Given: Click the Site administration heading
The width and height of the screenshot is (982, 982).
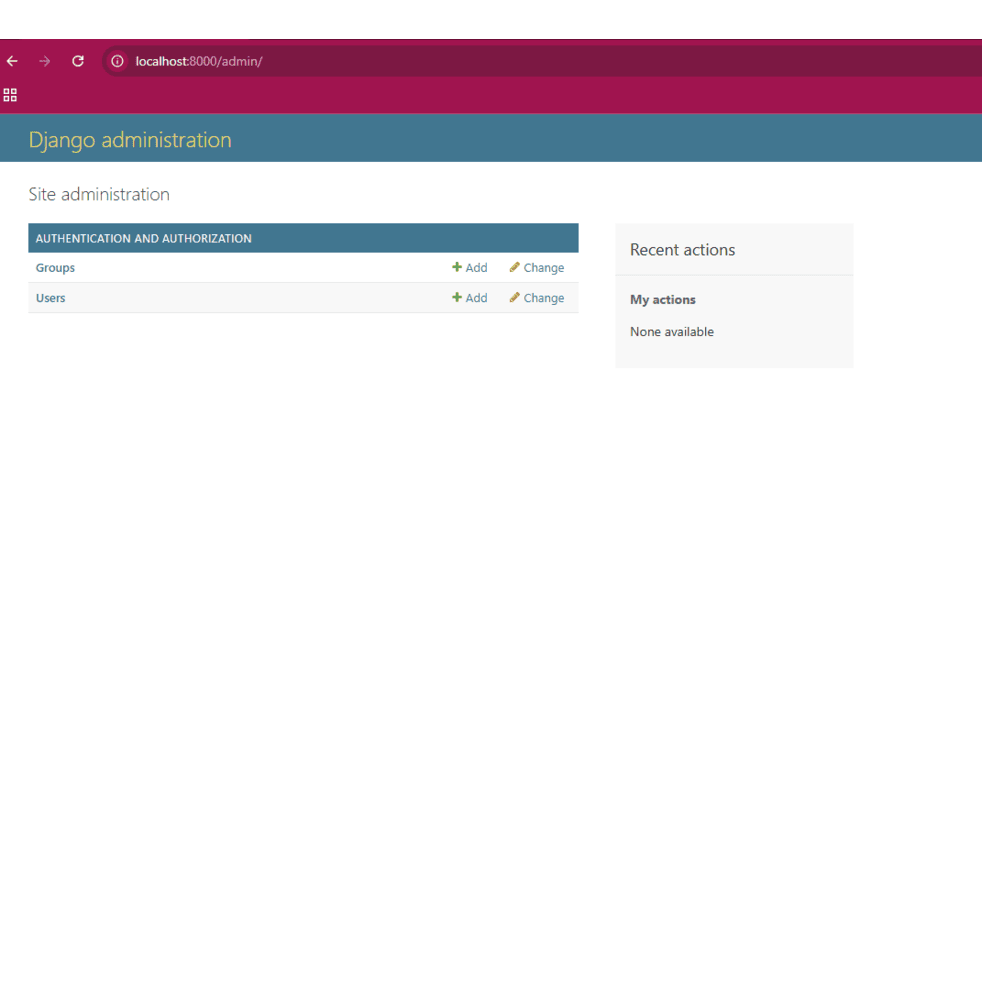Looking at the screenshot, I should tap(99, 194).
